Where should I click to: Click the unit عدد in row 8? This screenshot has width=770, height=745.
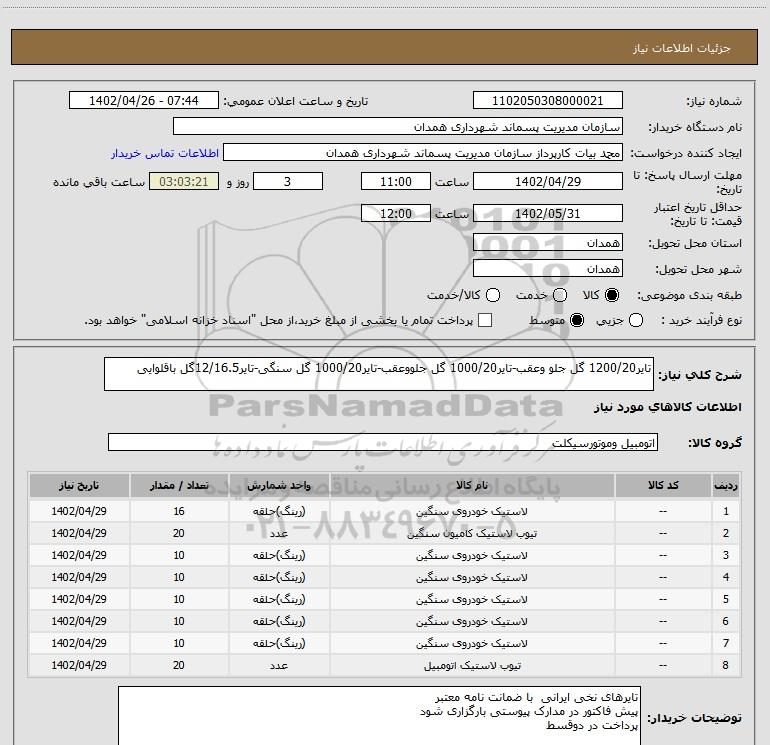click(279, 665)
